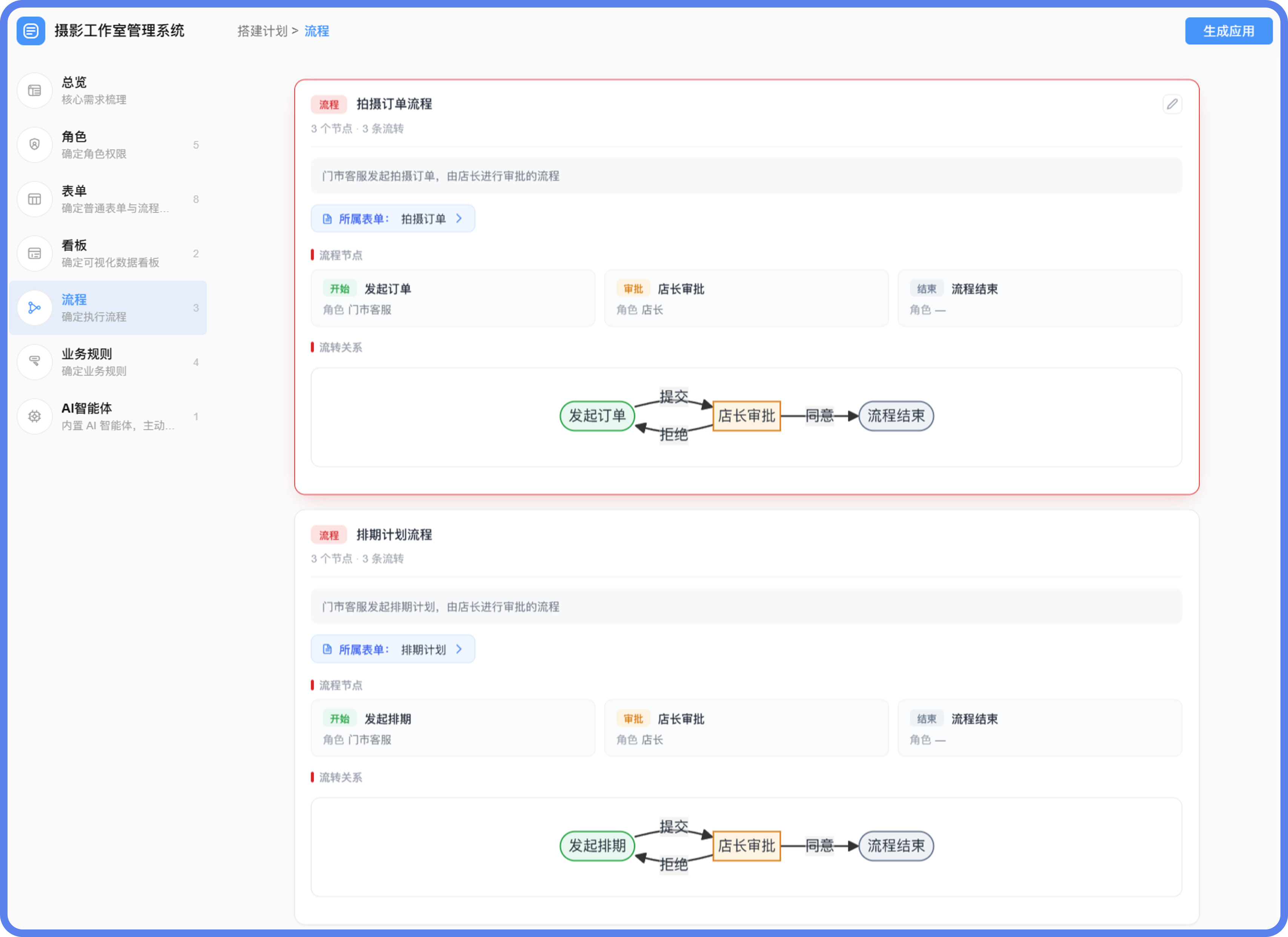Select the 发起订单 start node card
This screenshot has width=1288, height=937.
pyautogui.click(x=453, y=298)
